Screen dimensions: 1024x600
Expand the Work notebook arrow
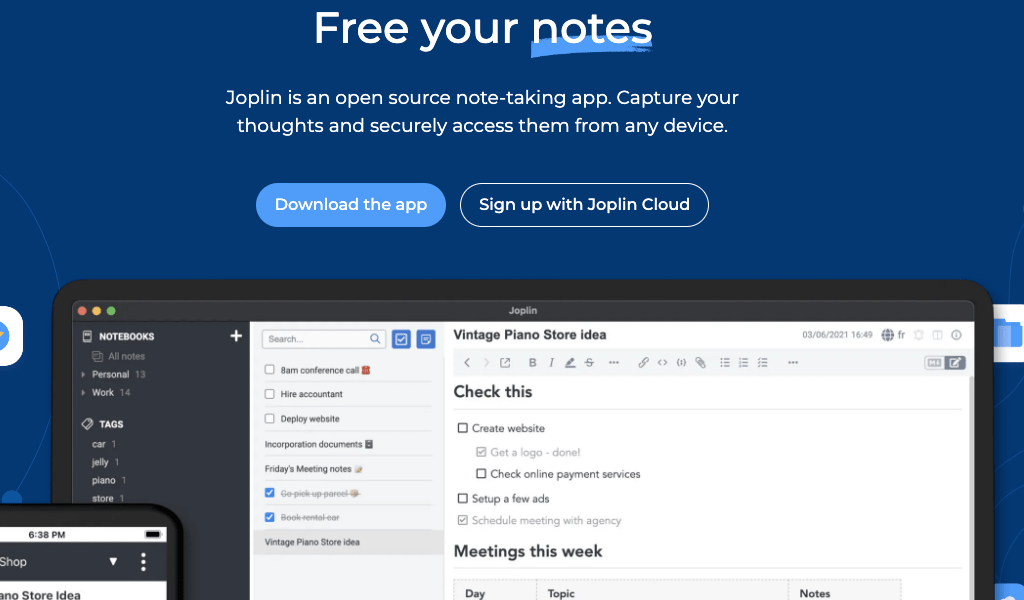[x=83, y=392]
